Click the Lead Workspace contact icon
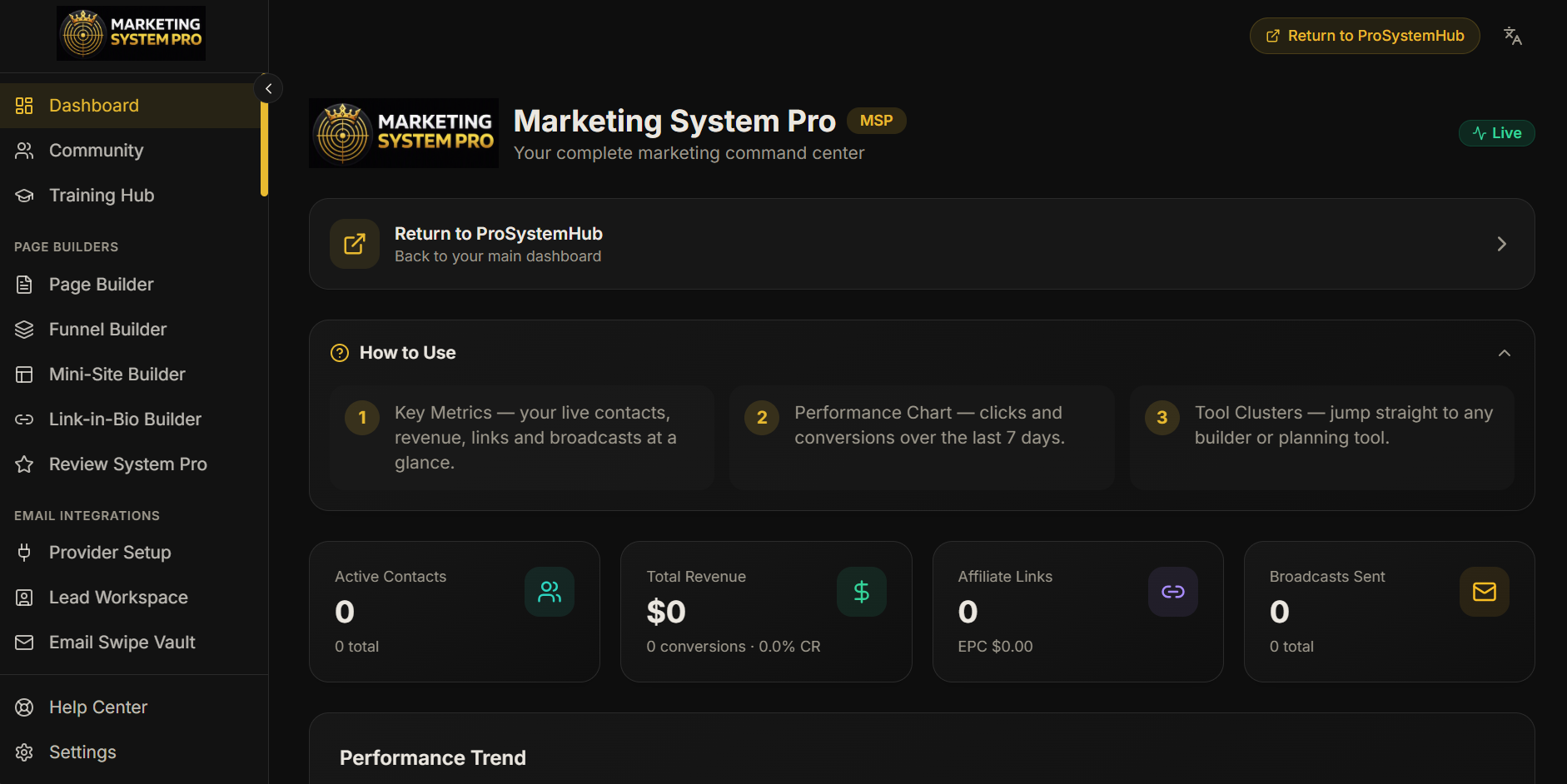1567x784 pixels. pyautogui.click(x=24, y=598)
